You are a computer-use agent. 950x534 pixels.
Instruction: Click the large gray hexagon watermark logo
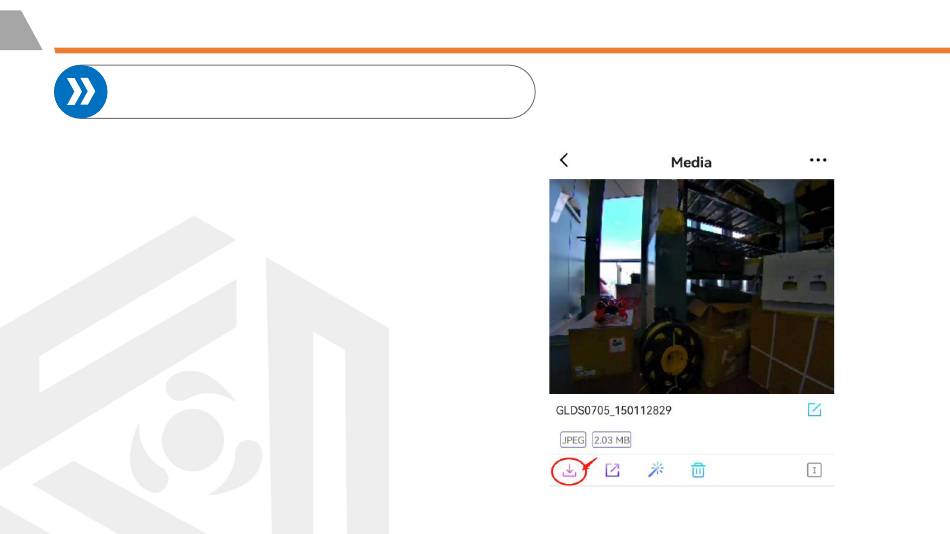pyautogui.click(x=194, y=376)
